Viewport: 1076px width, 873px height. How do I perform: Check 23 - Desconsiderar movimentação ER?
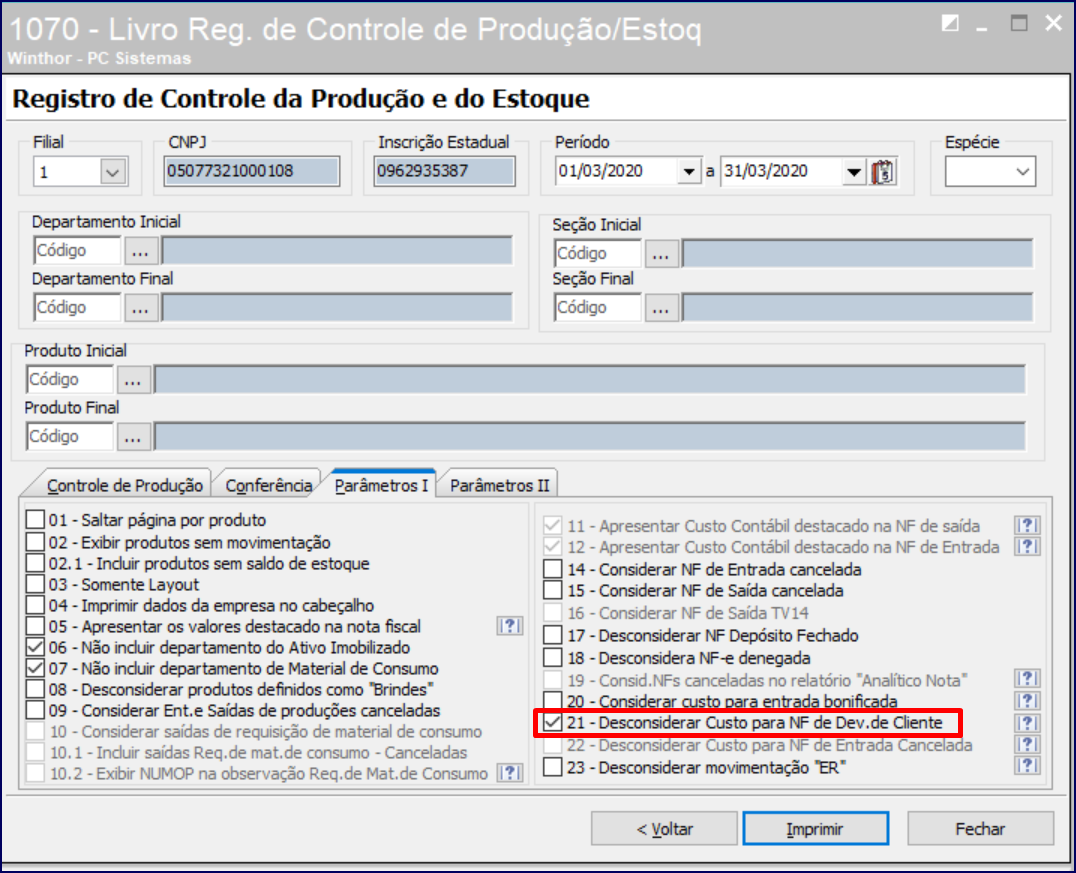coord(552,767)
